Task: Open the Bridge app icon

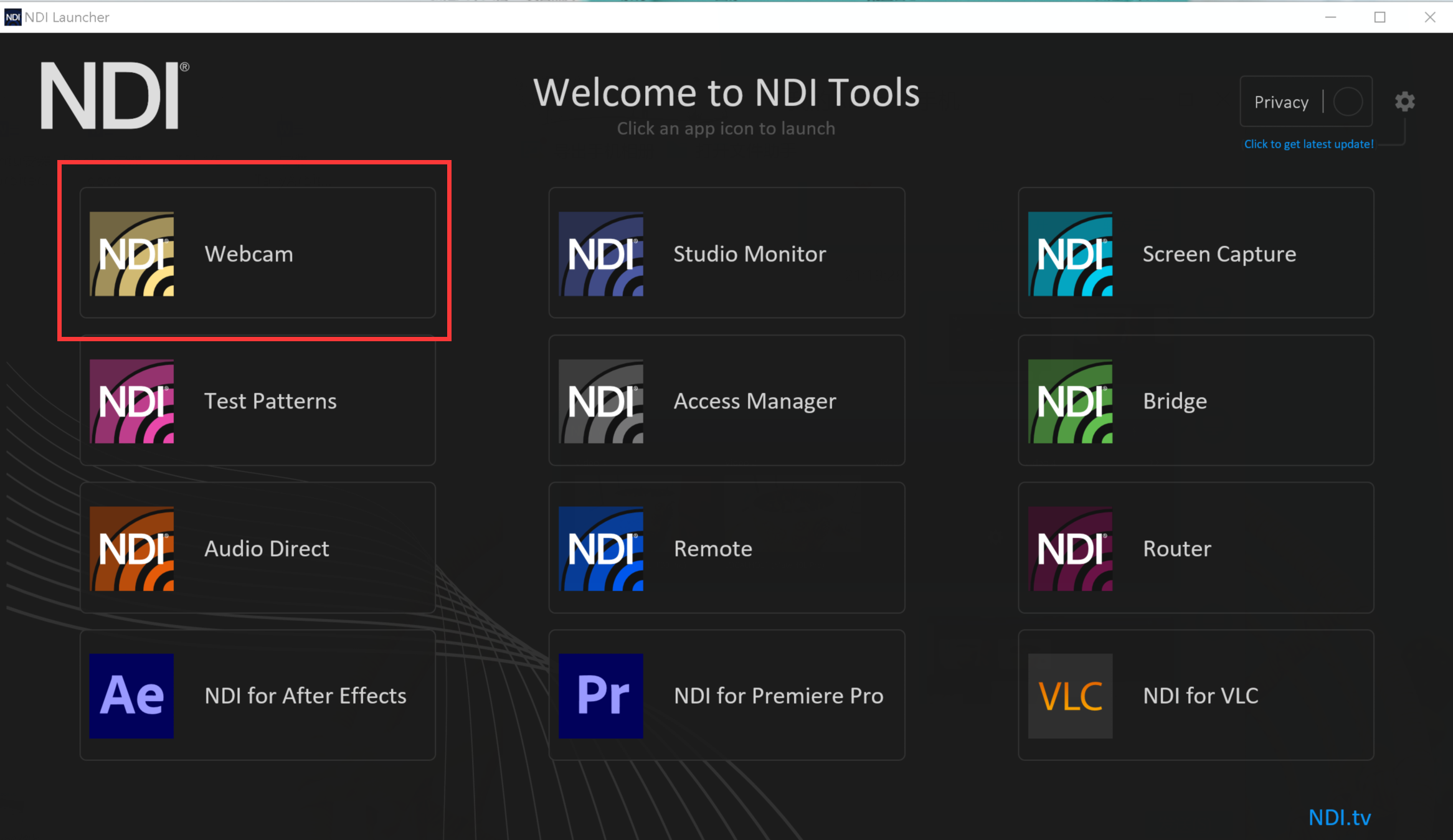Action: coord(1070,401)
